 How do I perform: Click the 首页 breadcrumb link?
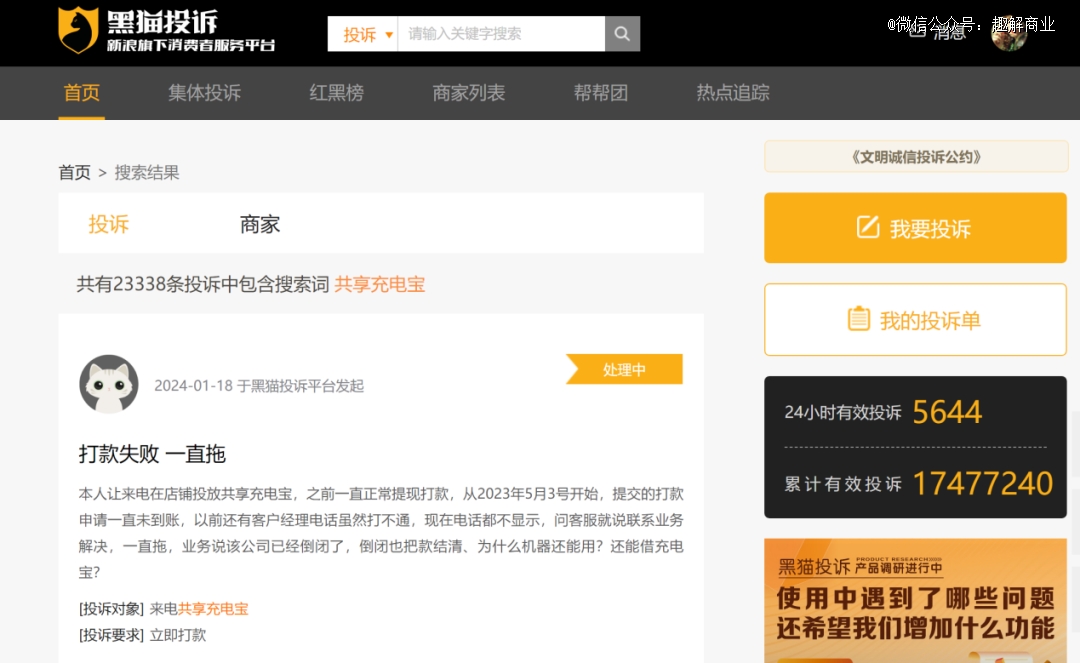(x=74, y=172)
